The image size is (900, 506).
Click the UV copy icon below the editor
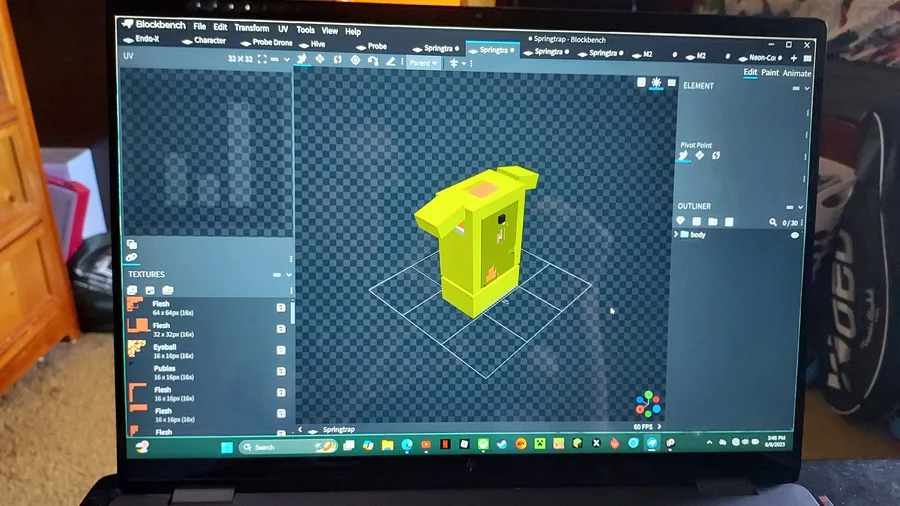[131, 244]
